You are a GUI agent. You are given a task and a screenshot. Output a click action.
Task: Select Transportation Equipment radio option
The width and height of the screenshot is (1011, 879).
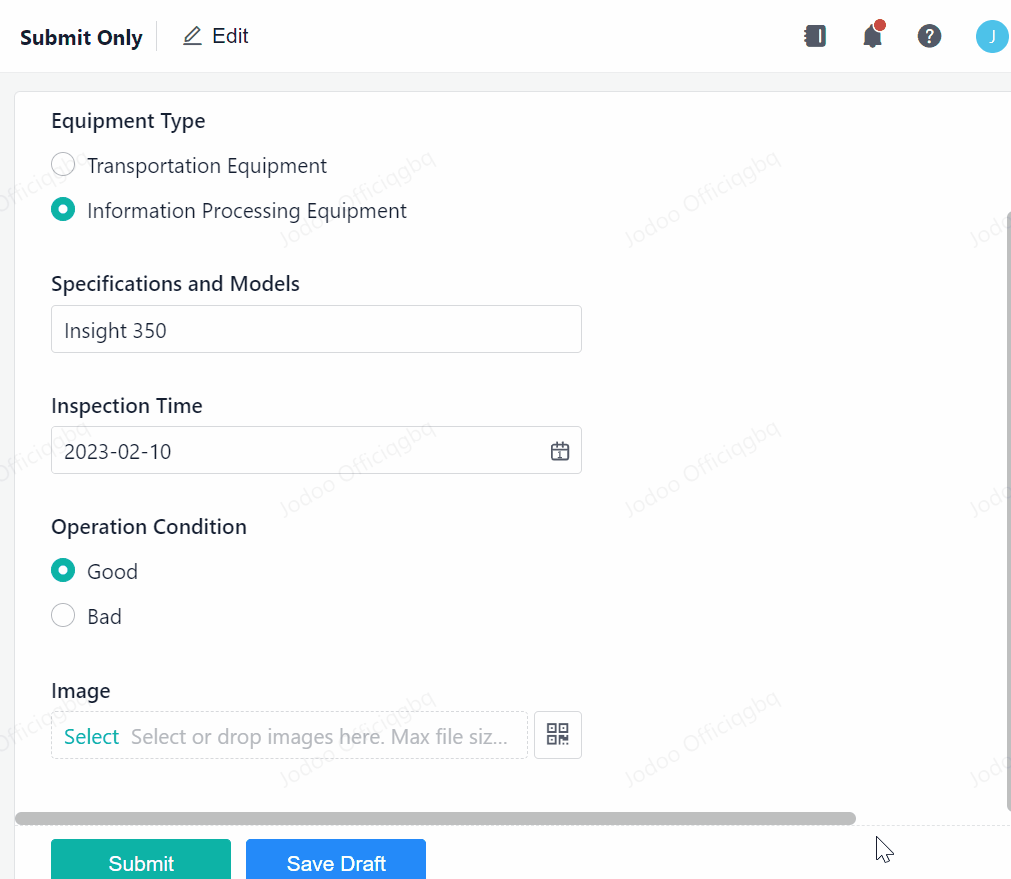click(x=63, y=165)
